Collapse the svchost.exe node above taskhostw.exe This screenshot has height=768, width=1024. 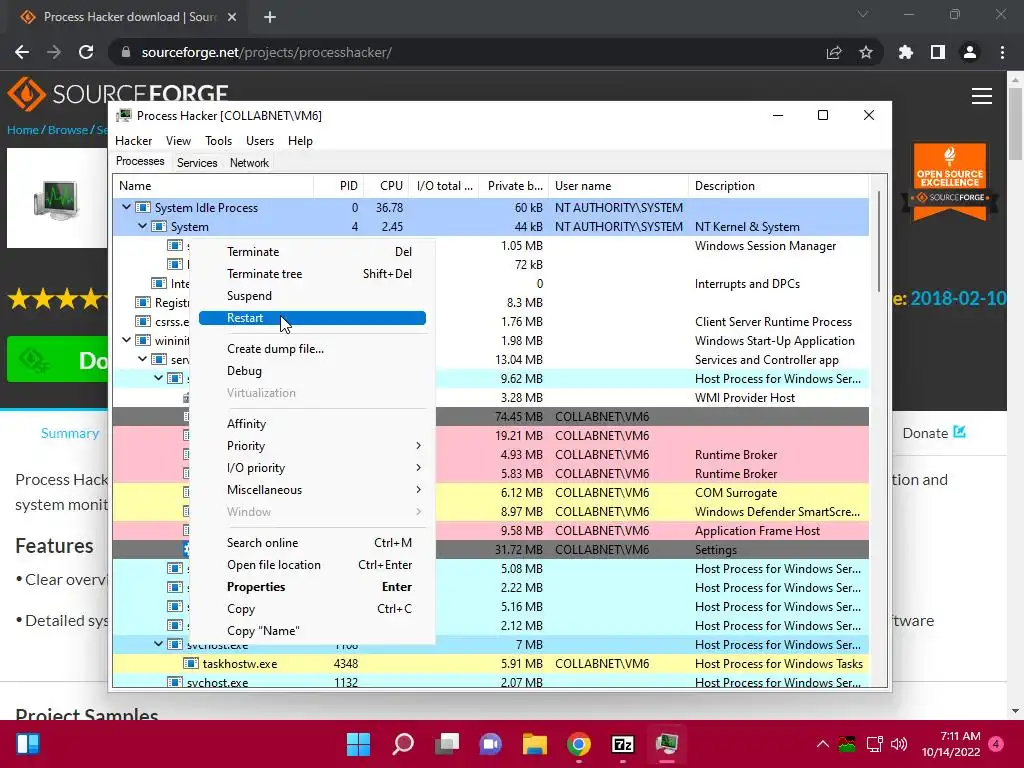pos(158,644)
